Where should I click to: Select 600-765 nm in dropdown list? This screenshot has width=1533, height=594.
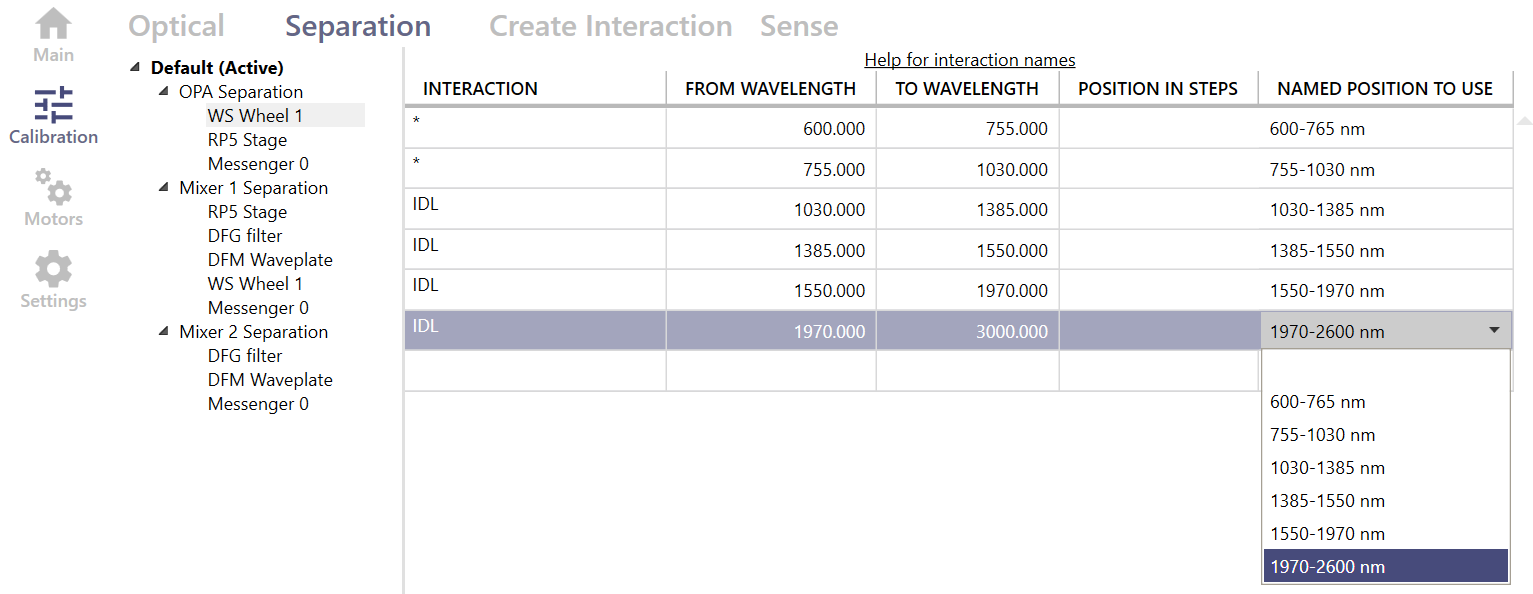click(1317, 402)
